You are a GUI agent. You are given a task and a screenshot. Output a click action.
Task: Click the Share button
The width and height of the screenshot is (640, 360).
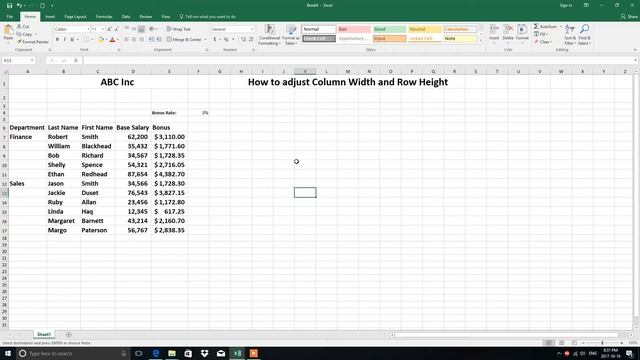pos(629,17)
